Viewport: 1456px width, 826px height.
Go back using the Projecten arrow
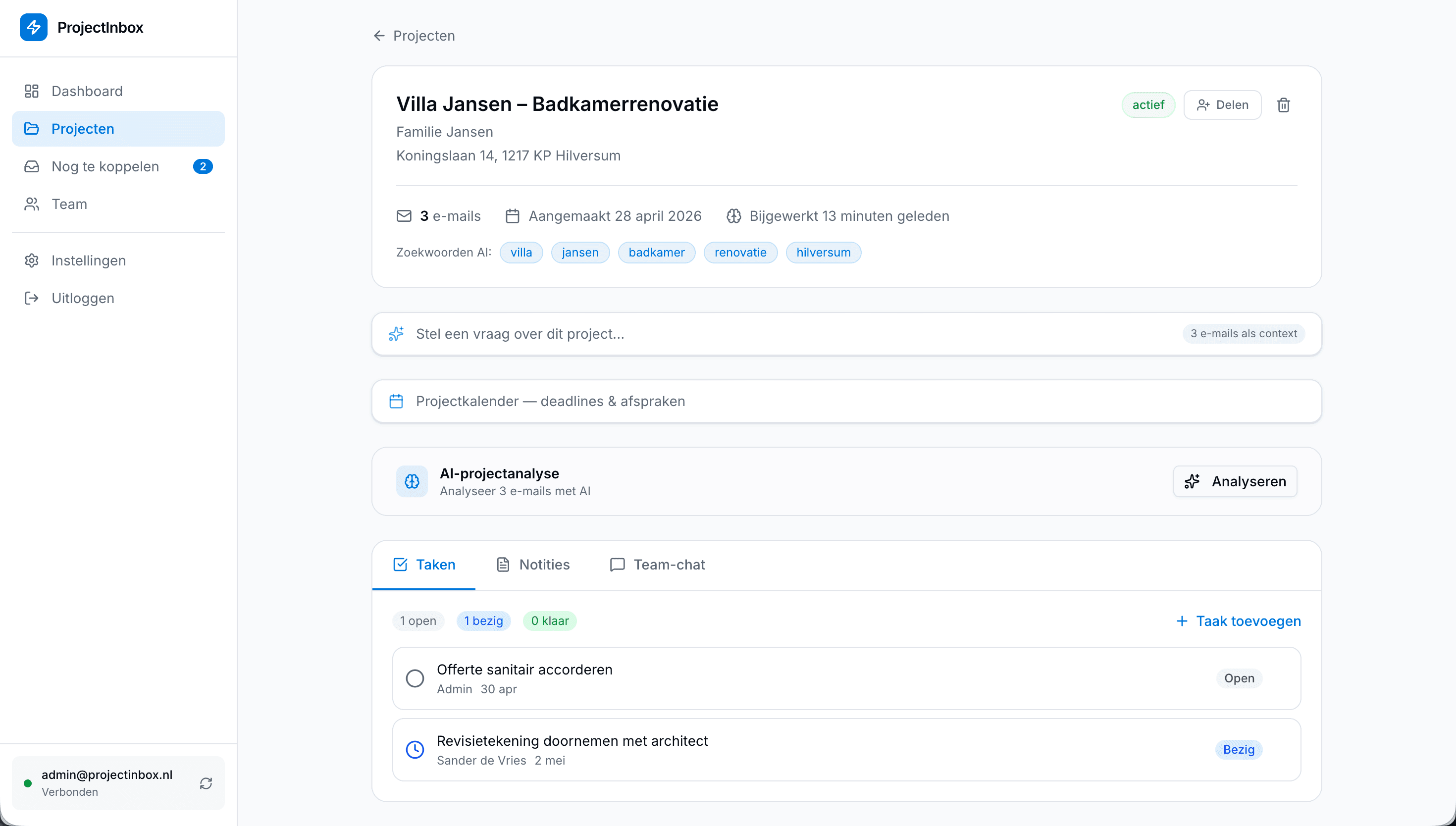point(378,35)
